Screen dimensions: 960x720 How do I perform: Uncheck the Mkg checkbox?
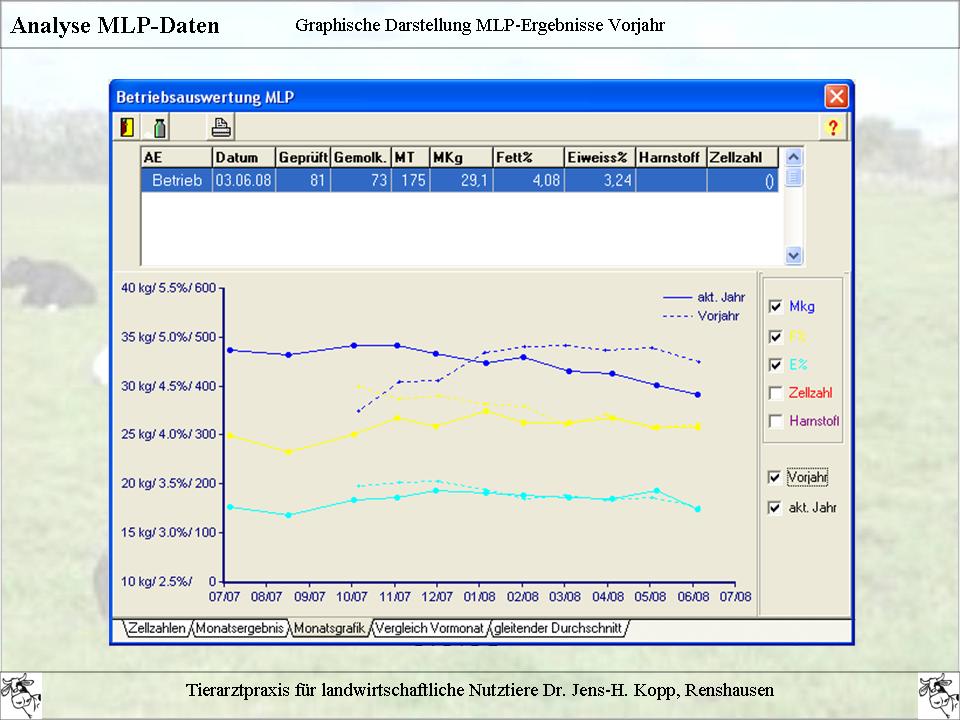(x=775, y=306)
